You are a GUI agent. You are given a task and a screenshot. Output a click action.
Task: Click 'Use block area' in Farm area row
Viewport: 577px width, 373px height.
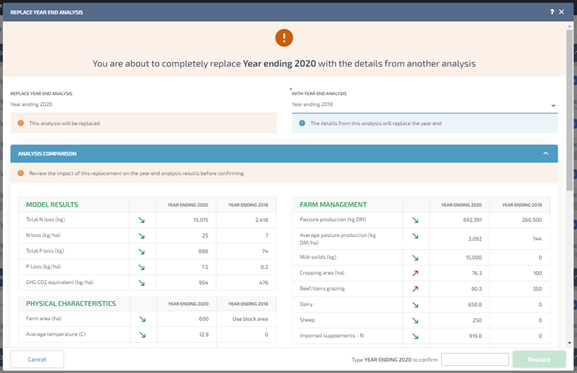(250, 319)
